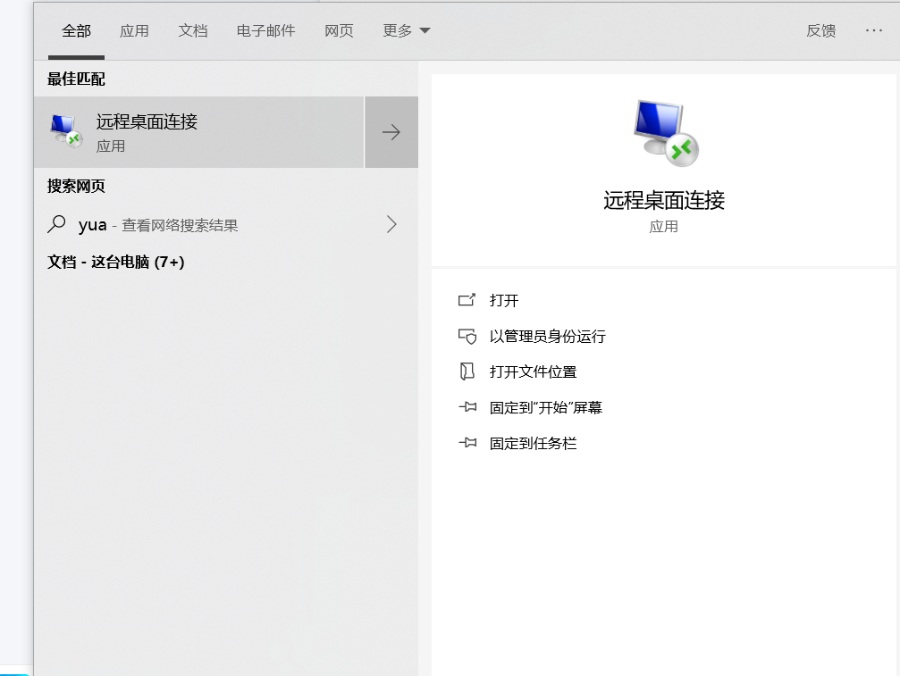Click the 打开文件位置 icon
This screenshot has height=676, width=900.
(467, 371)
